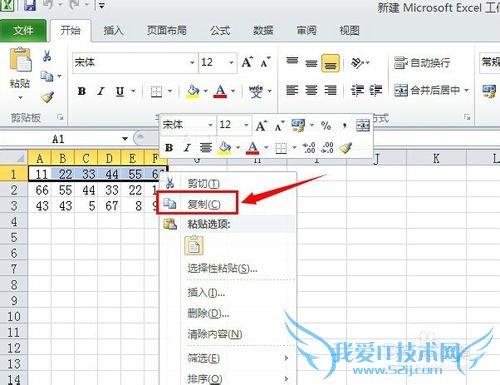Select Align Text Left in the ribbon
Screen dimensions: 500x385
[292, 90]
